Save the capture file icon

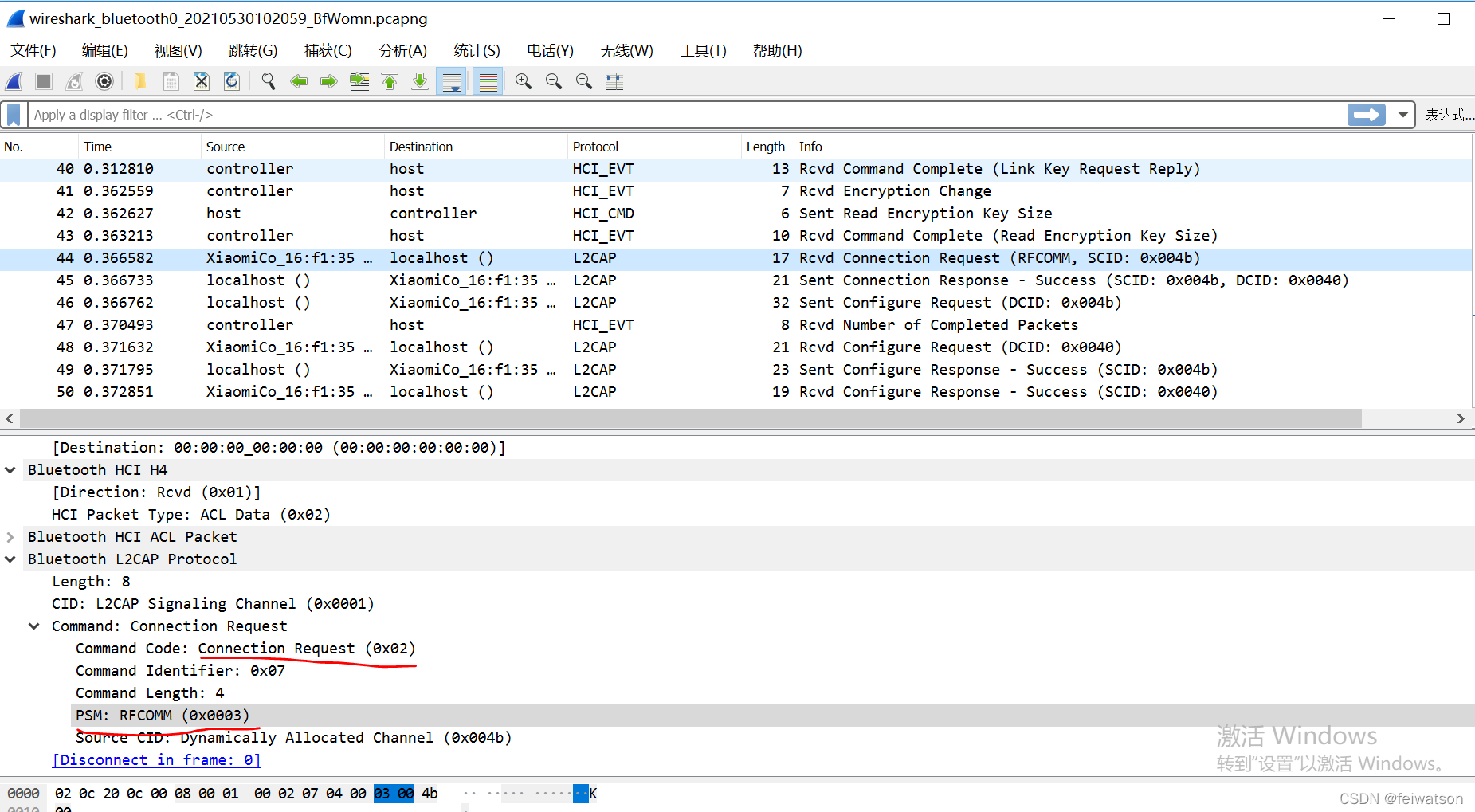point(171,81)
